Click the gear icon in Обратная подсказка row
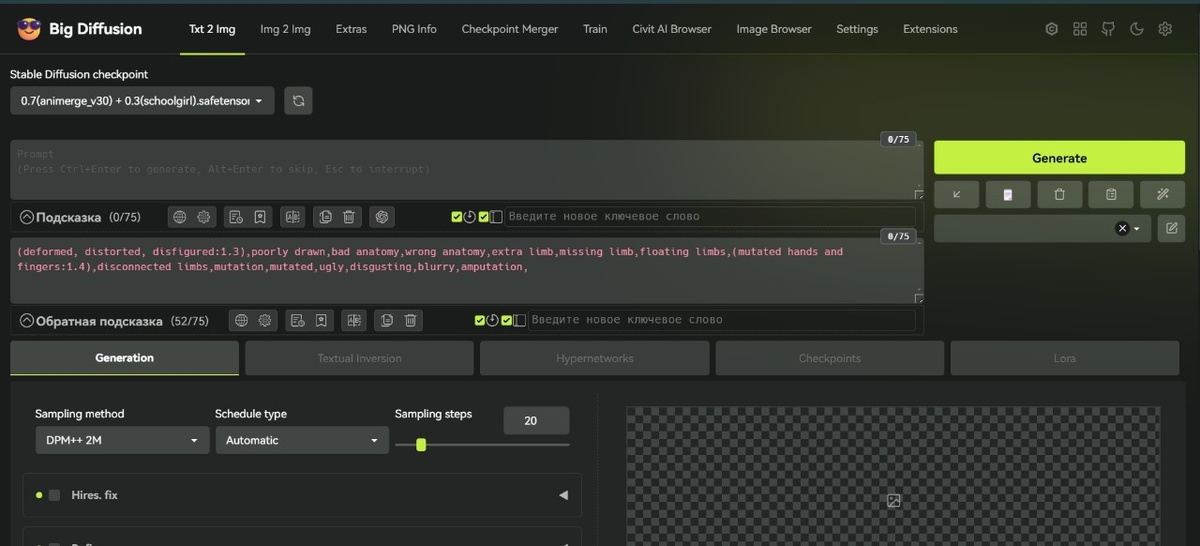The image size is (1200, 546). tap(265, 320)
